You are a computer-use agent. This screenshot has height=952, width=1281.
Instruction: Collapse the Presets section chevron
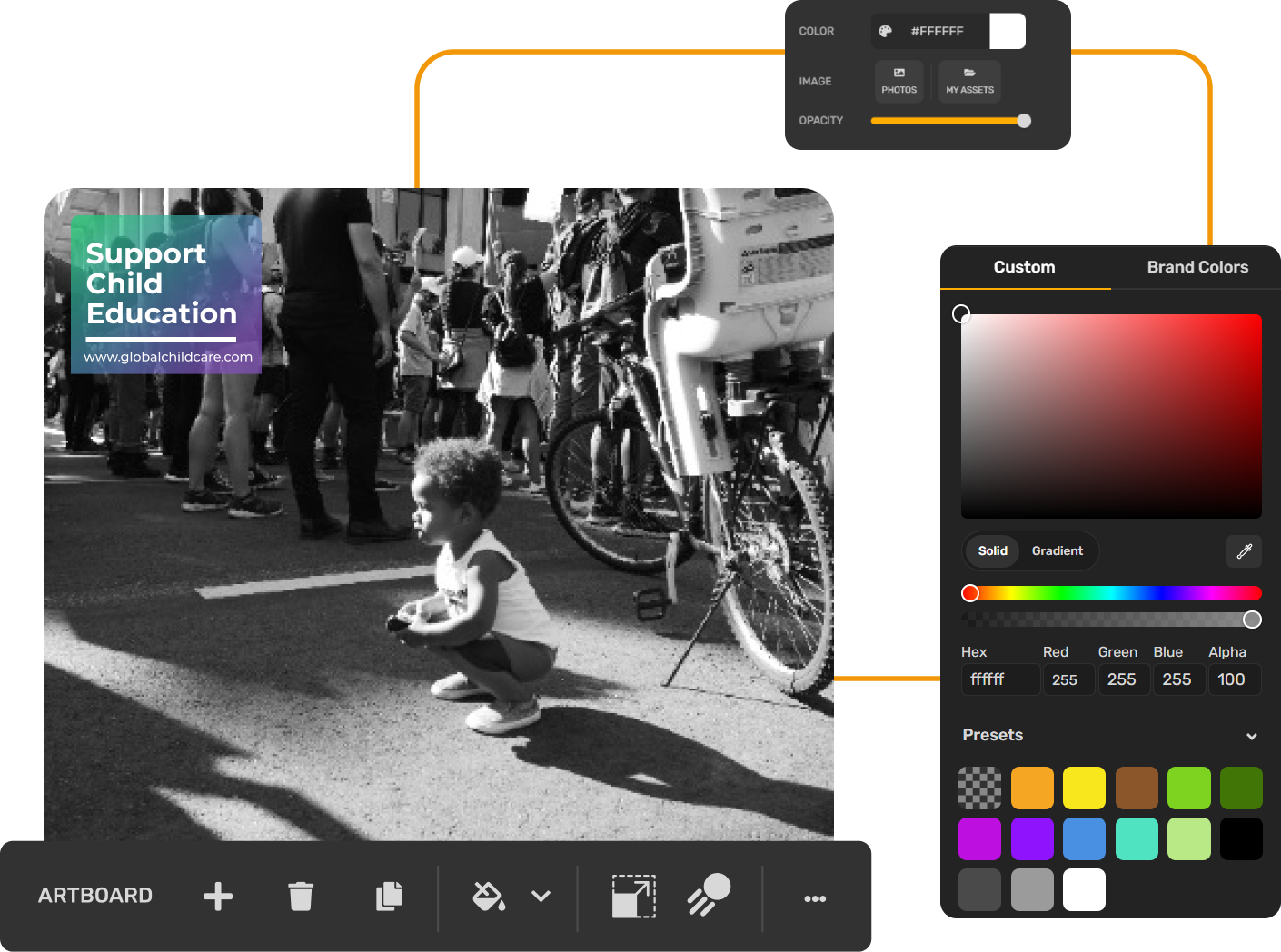[x=1251, y=736]
